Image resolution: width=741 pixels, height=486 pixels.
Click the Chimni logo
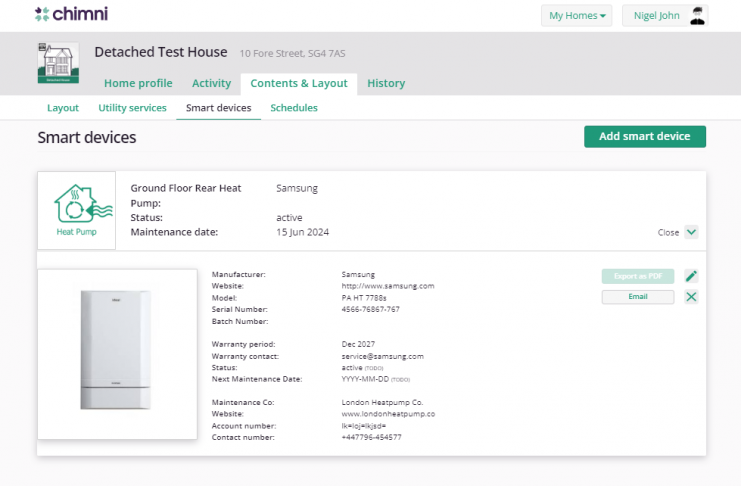coord(71,15)
